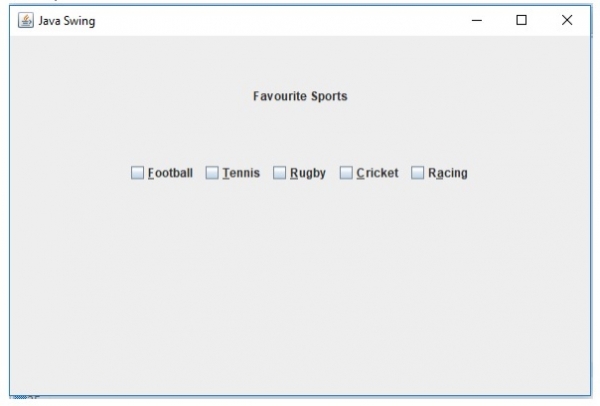Click the Java coffee cup title icon

(x=26, y=21)
